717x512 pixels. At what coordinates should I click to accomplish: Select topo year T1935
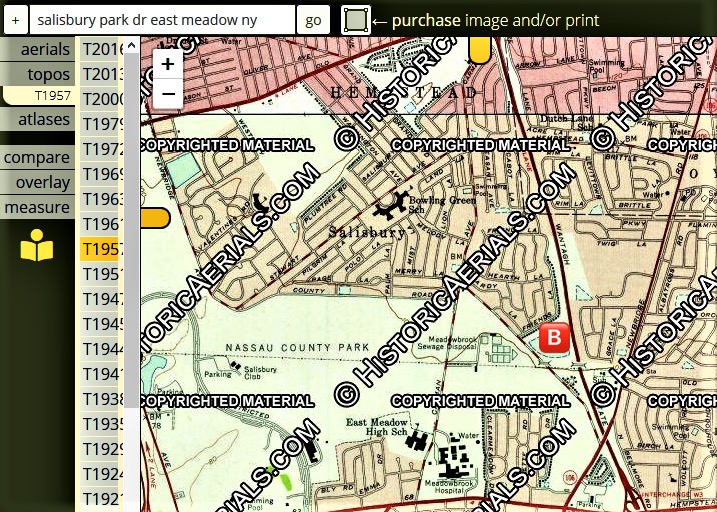point(101,424)
